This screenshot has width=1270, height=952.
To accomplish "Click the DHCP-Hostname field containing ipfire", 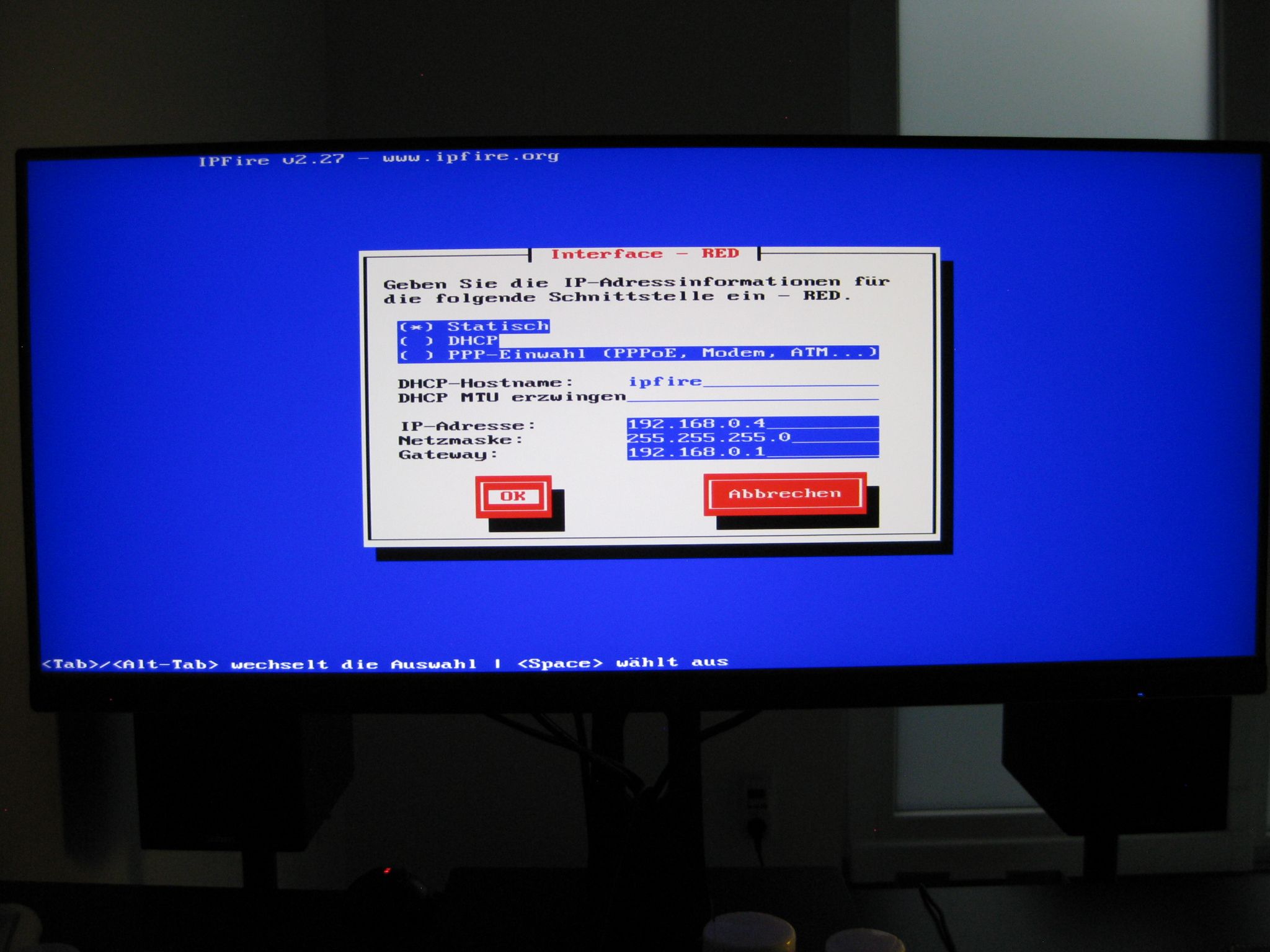I will tap(753, 381).
